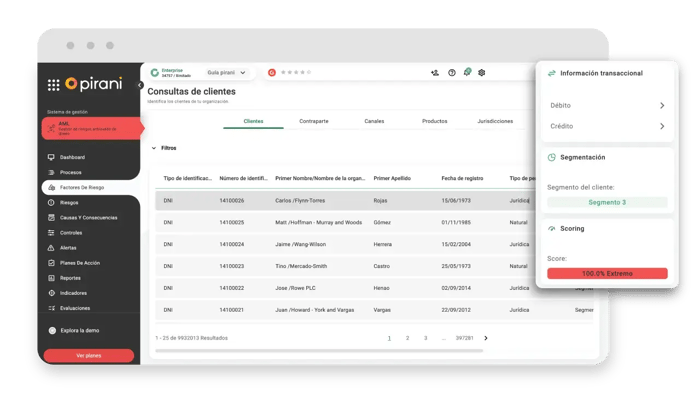700x393 pixels.
Task: Click the Jose /Rowe PLC name cell
Action: pyautogui.click(x=295, y=288)
